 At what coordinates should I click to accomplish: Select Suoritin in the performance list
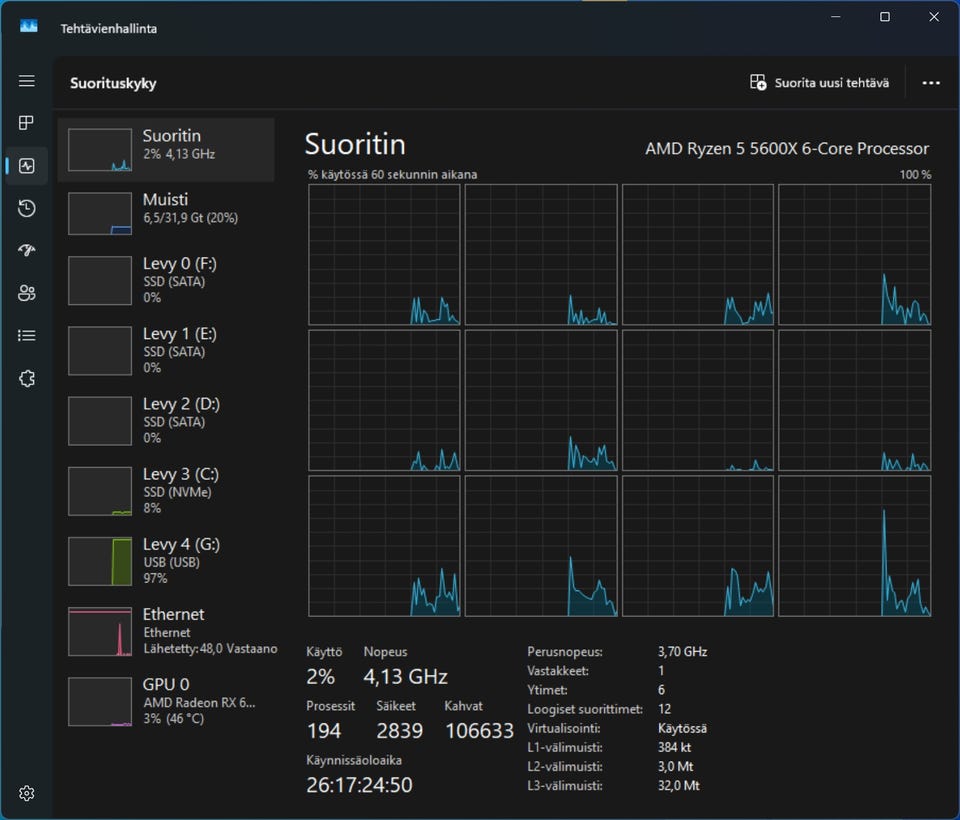click(166, 150)
